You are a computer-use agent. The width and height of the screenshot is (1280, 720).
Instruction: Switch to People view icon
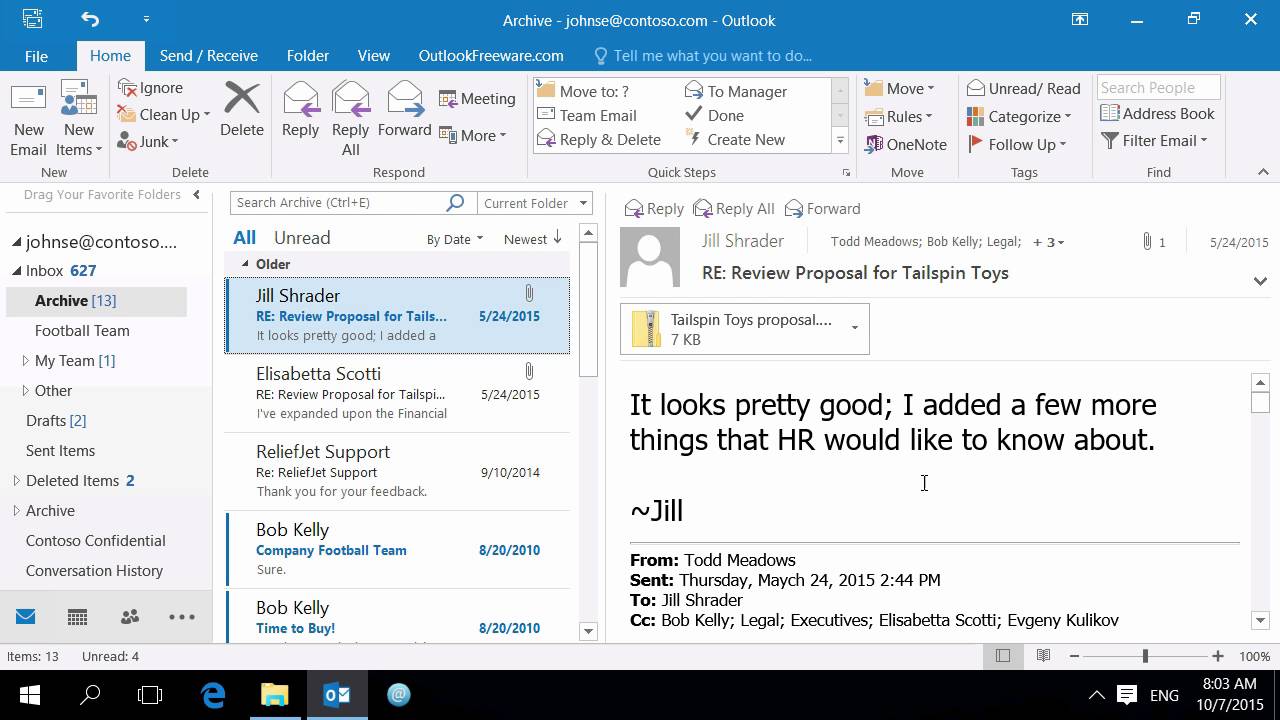coord(130,617)
